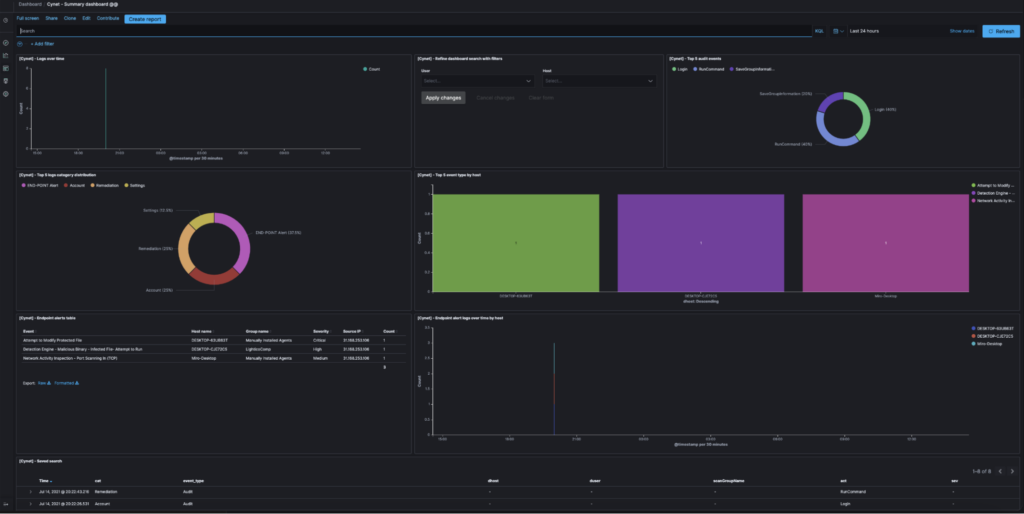1024x514 pixels.
Task: Toggle Settings legend item in category distribution
Action: click(x=134, y=185)
